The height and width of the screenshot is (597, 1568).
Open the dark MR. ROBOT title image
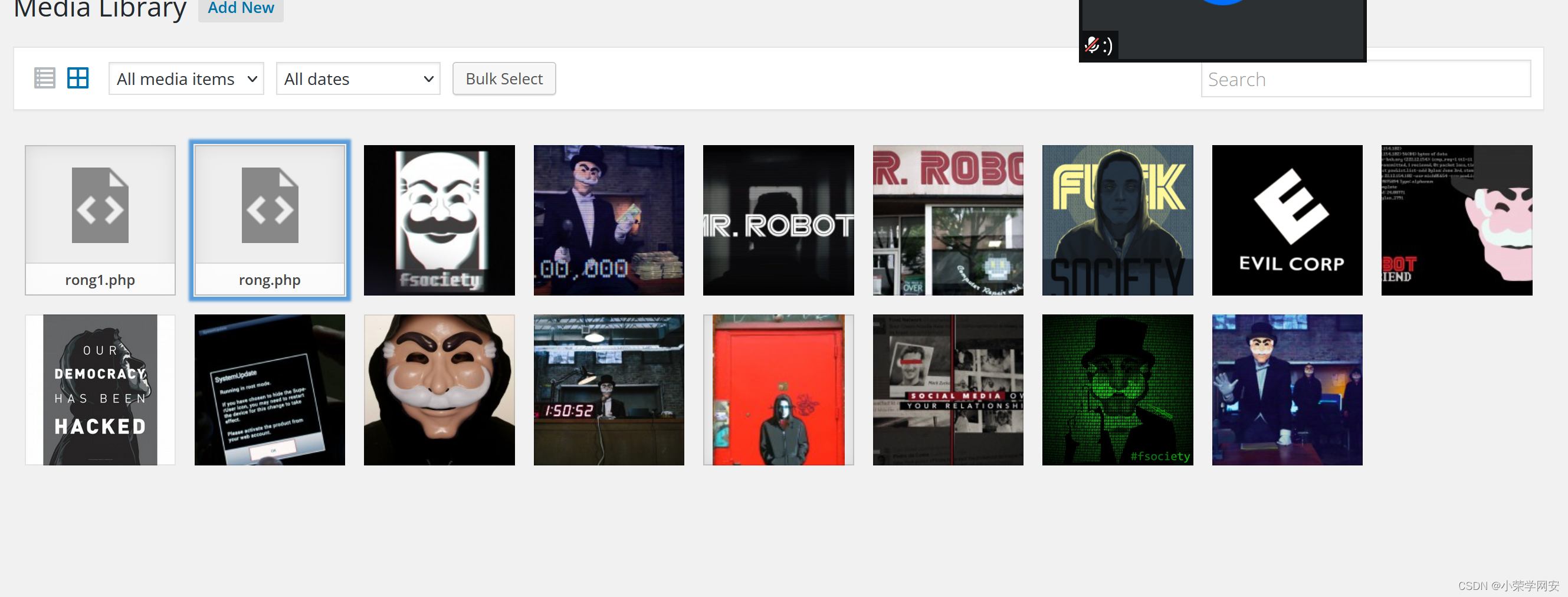click(x=779, y=220)
